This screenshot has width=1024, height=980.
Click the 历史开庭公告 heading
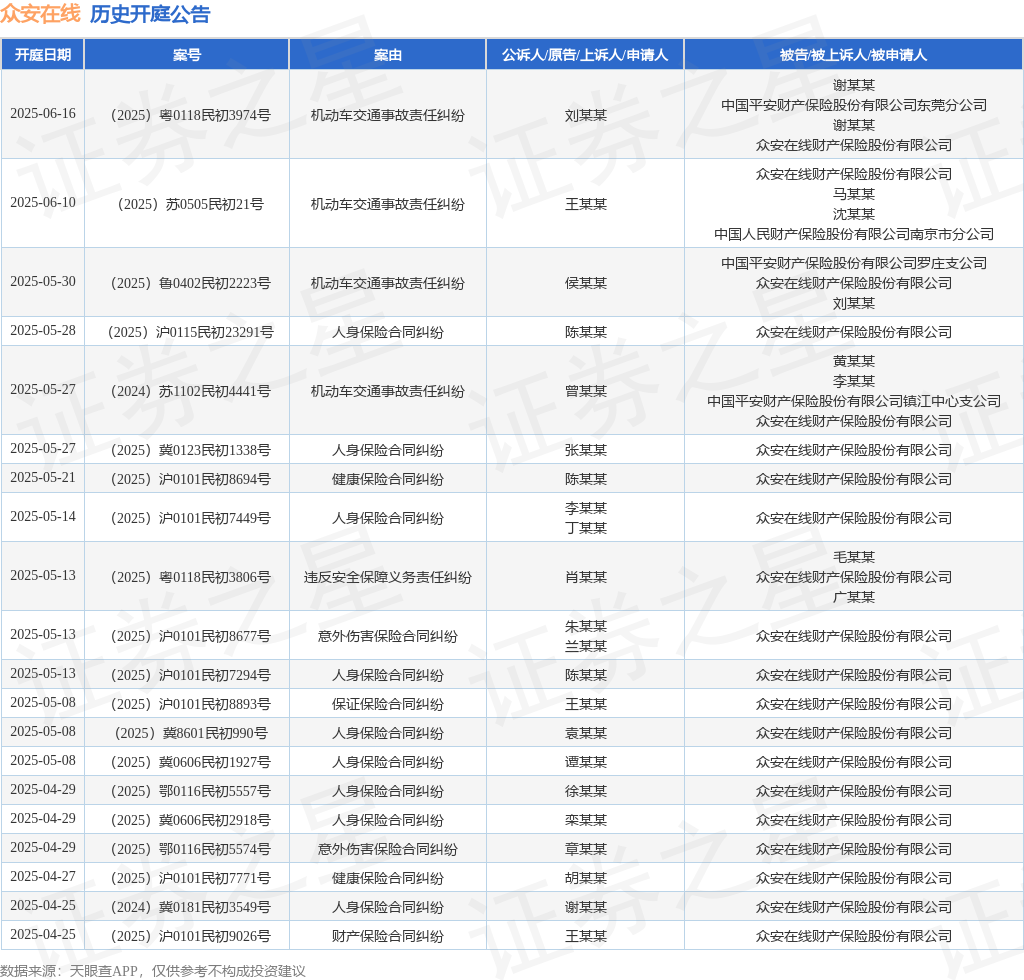pos(150,14)
